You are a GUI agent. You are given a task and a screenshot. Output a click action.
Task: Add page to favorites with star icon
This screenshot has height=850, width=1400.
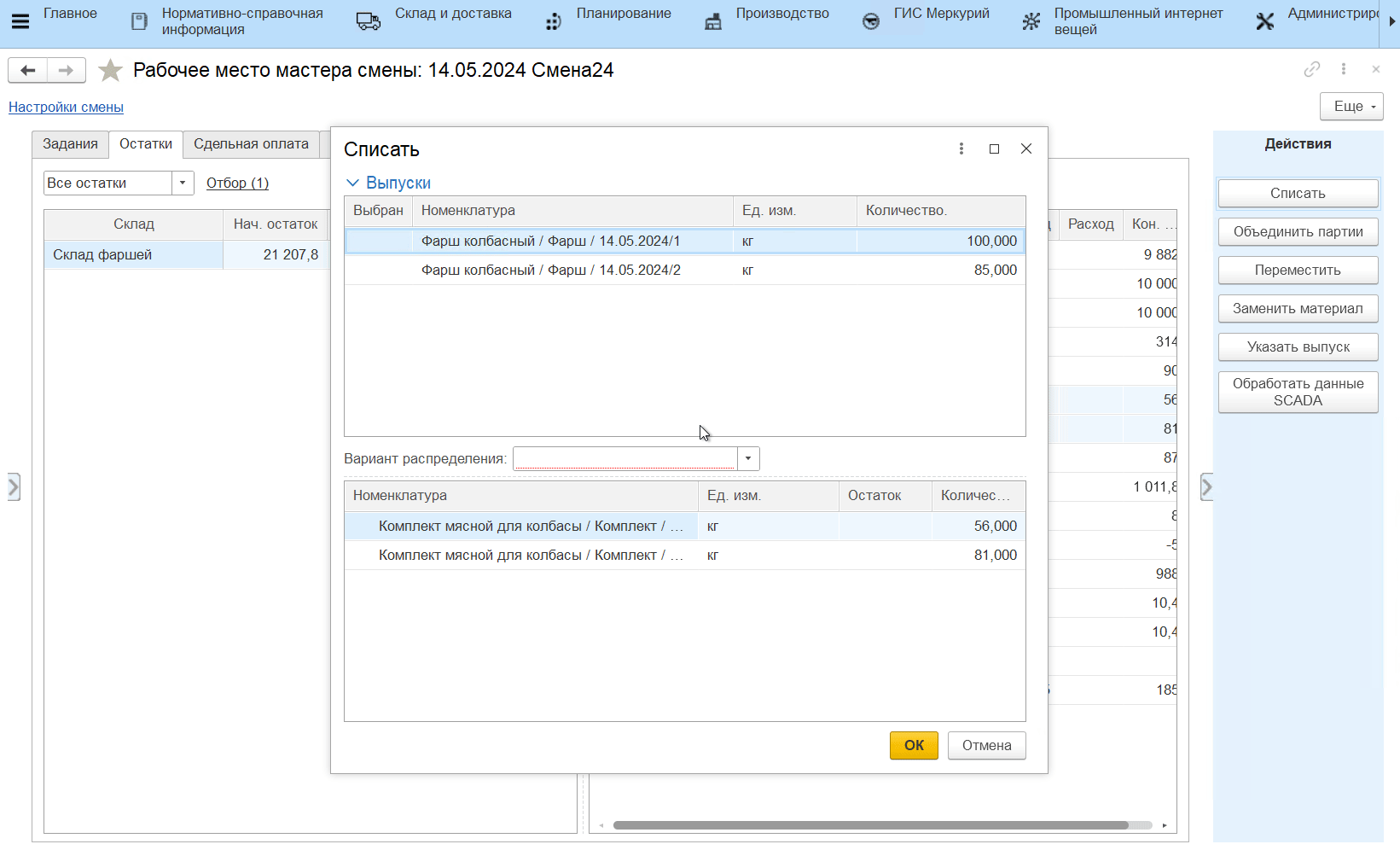[x=110, y=70]
